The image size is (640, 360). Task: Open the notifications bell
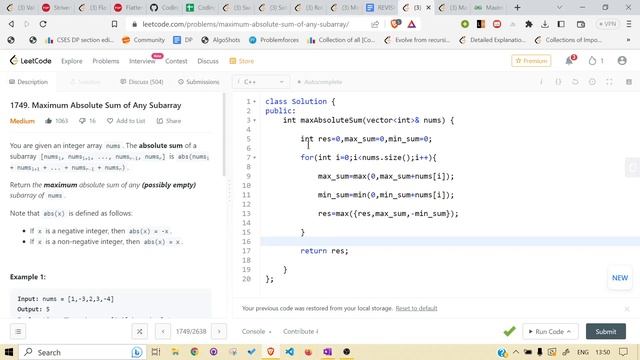(x=569, y=61)
